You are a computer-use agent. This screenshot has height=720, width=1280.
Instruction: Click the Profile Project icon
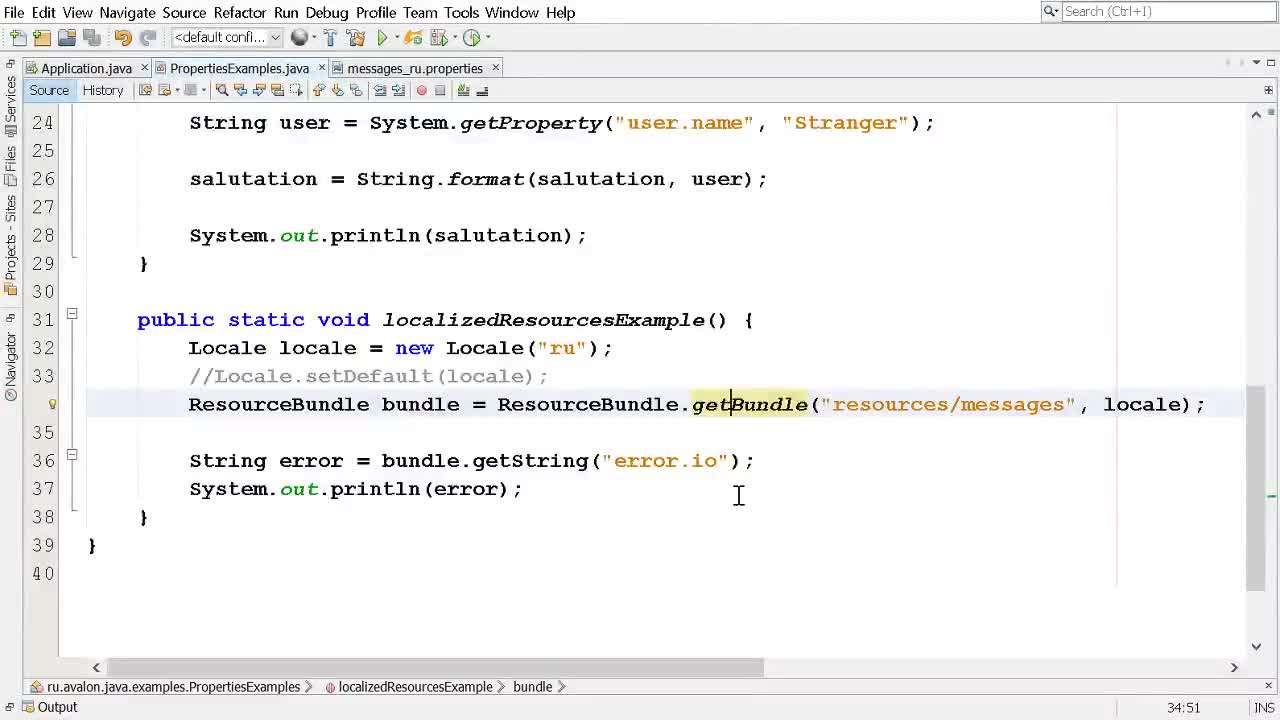[x=471, y=38]
